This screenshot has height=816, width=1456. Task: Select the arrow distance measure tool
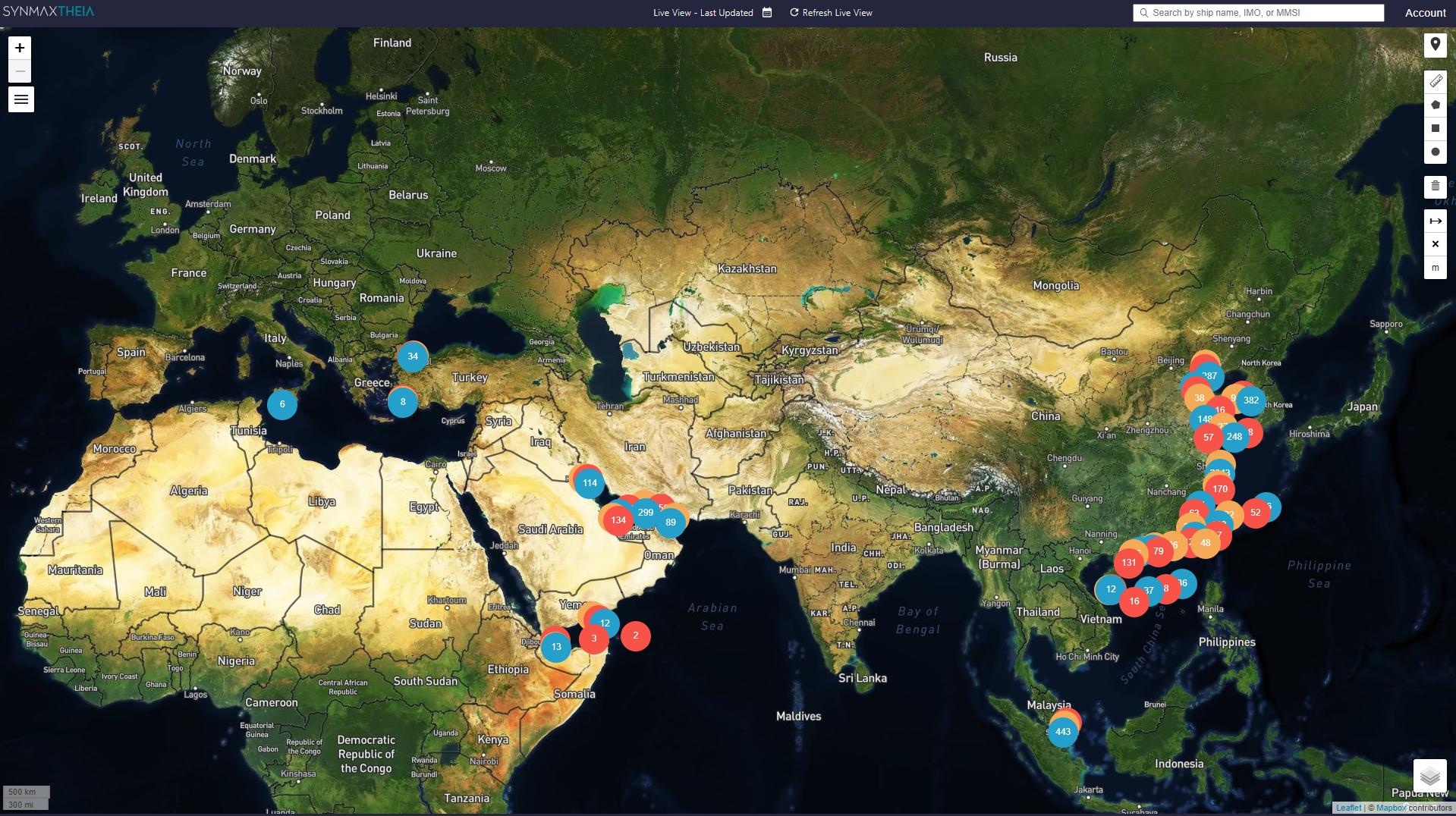click(x=1435, y=221)
